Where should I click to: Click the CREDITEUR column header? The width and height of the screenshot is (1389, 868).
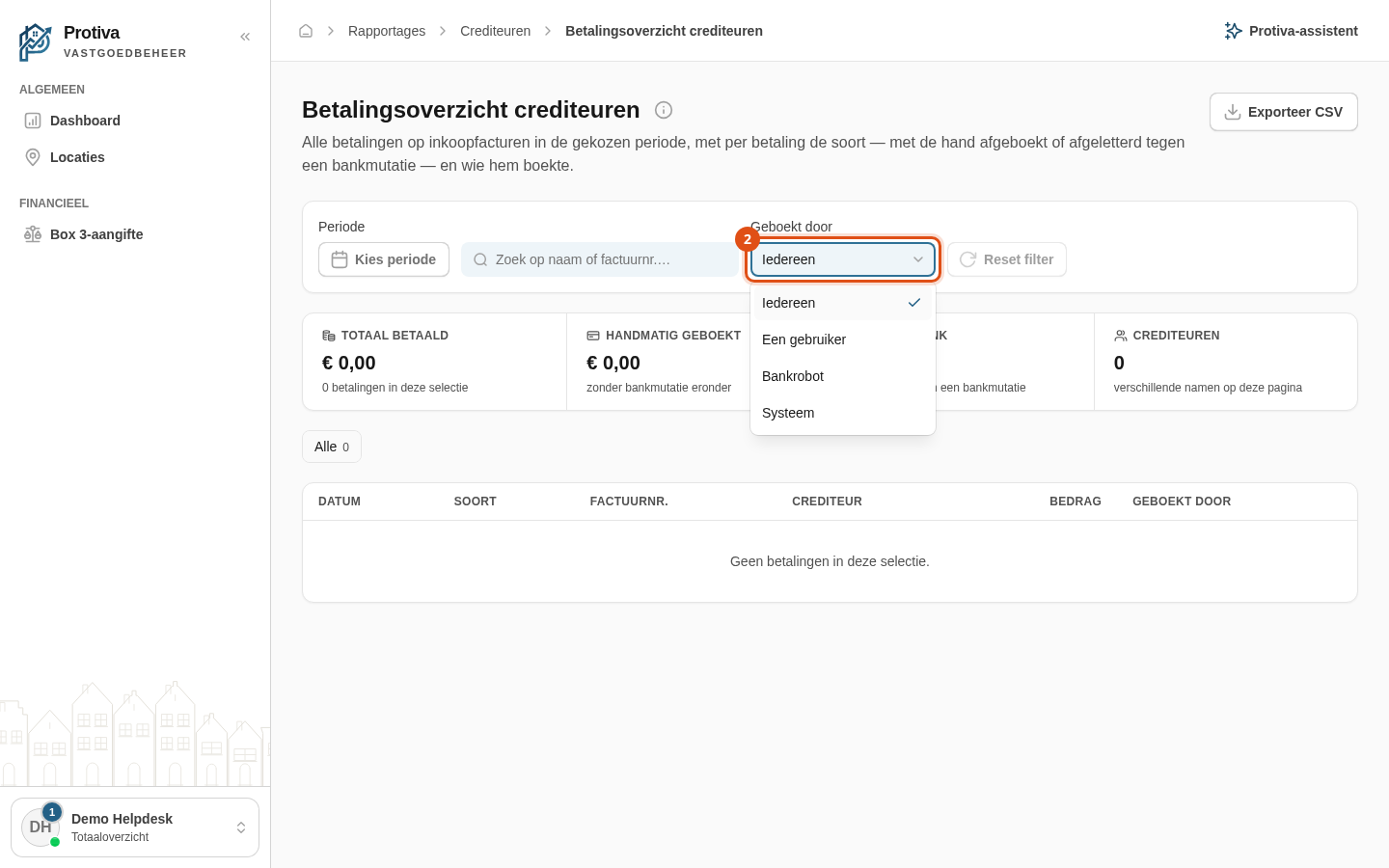click(x=827, y=502)
